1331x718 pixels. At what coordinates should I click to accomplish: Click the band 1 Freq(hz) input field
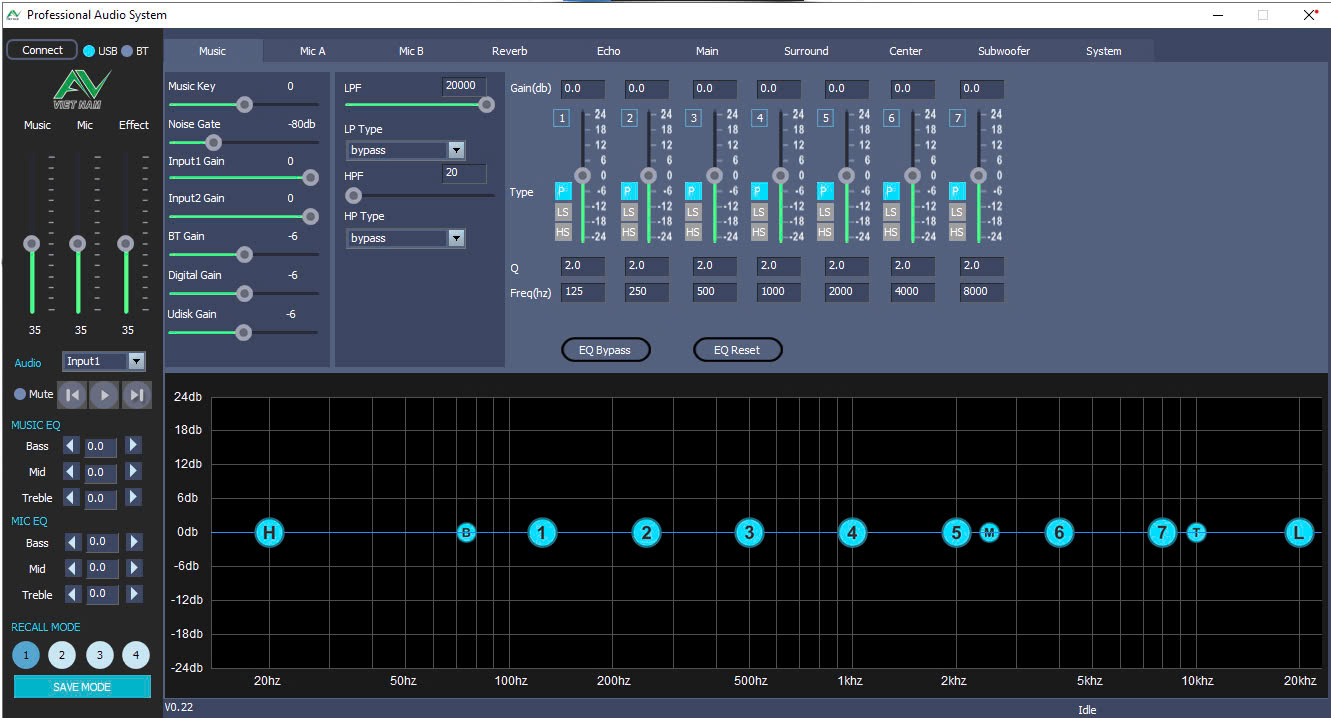coord(582,292)
